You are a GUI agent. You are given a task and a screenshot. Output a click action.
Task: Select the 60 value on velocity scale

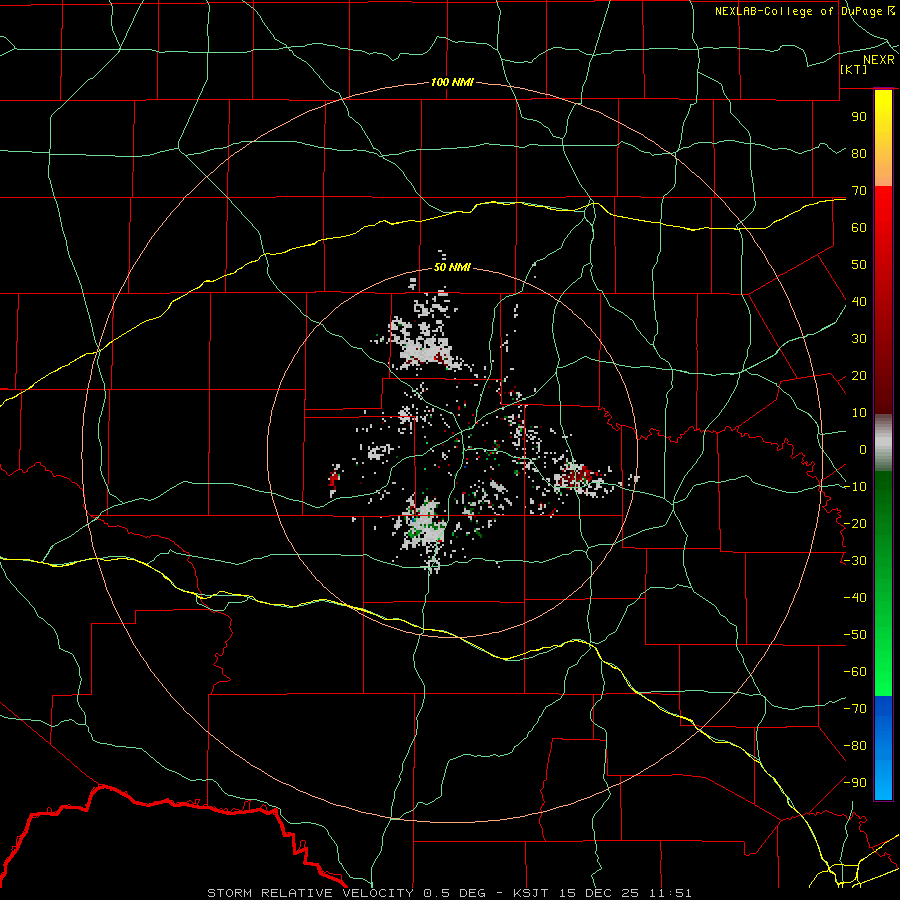pos(859,227)
